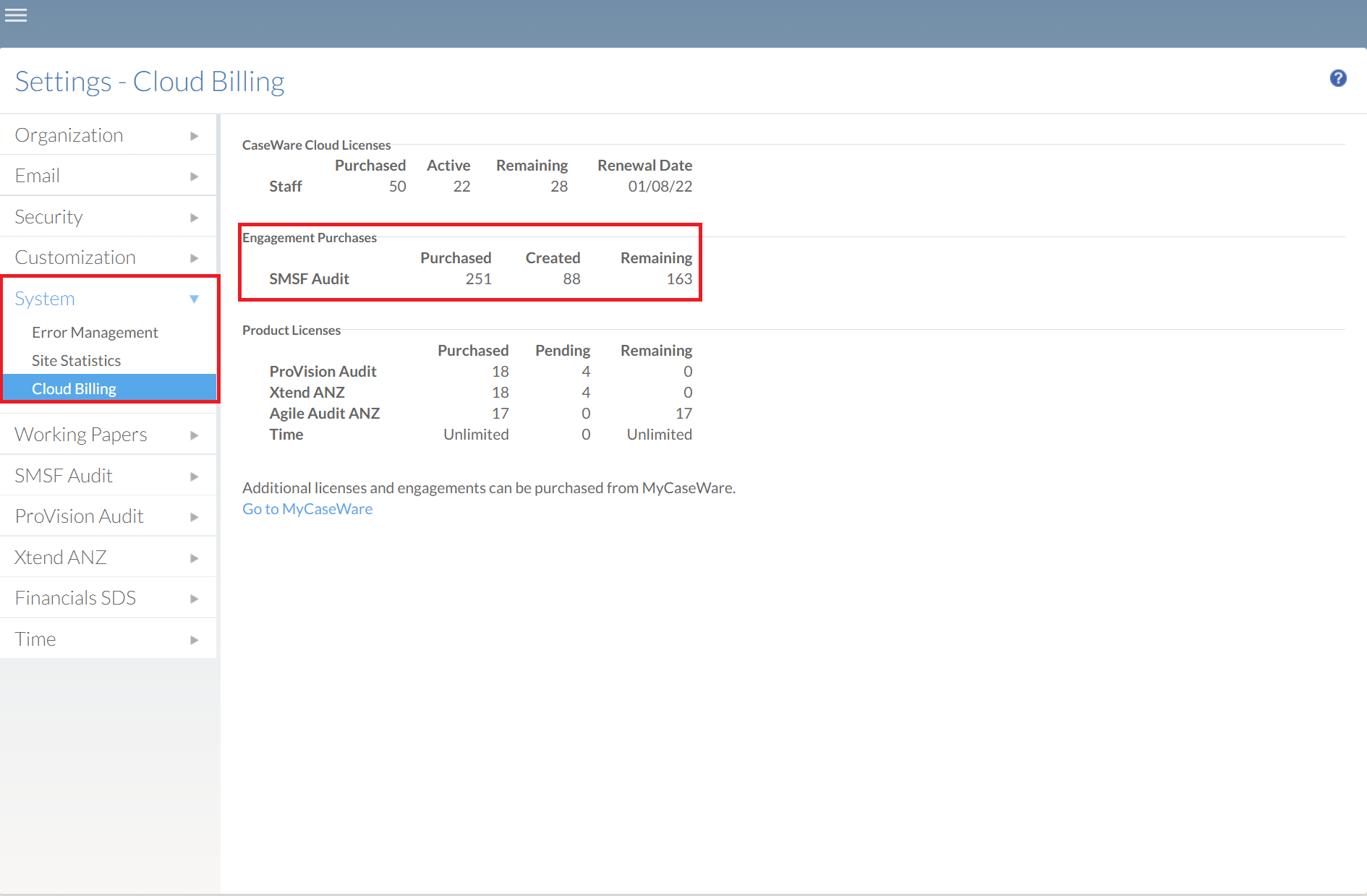Expand Security section arrow
The width and height of the screenshot is (1367, 896).
[x=194, y=218]
